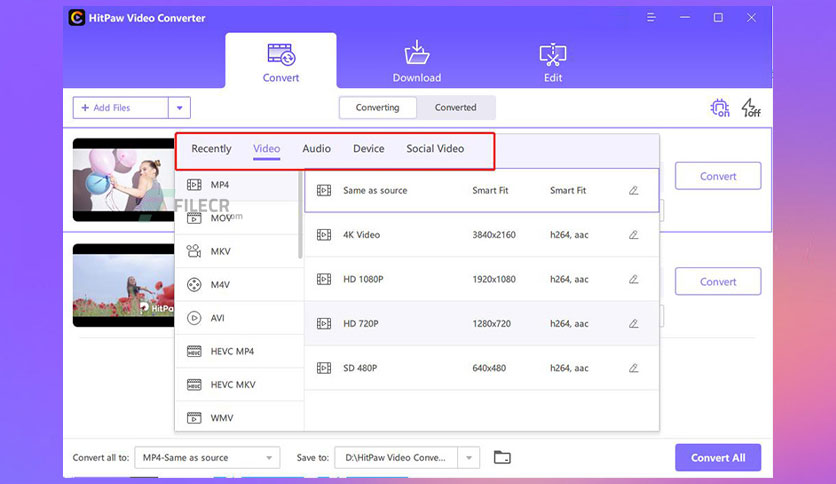Select the Device format tab

coord(368,149)
